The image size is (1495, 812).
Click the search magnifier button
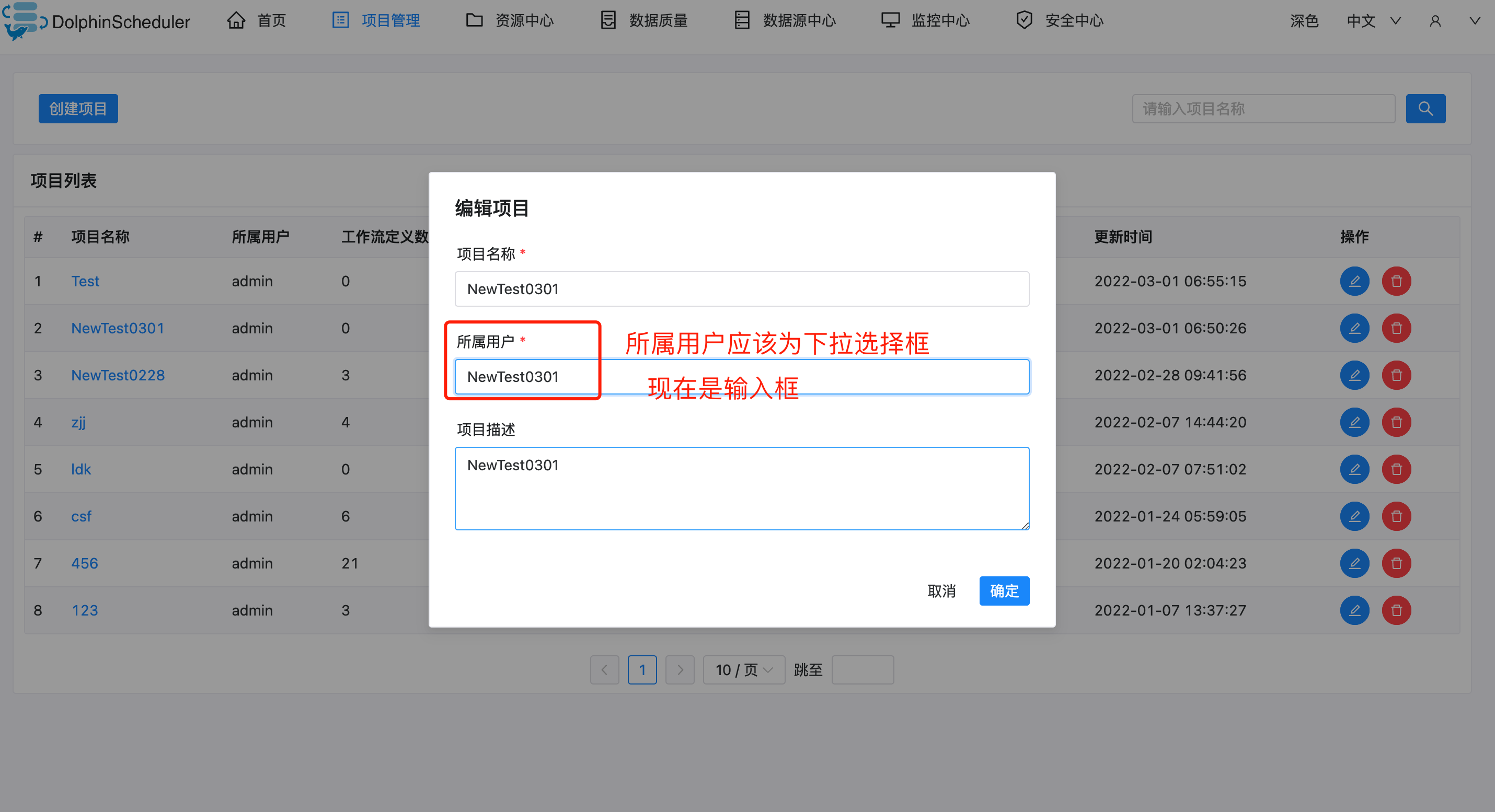(x=1426, y=109)
